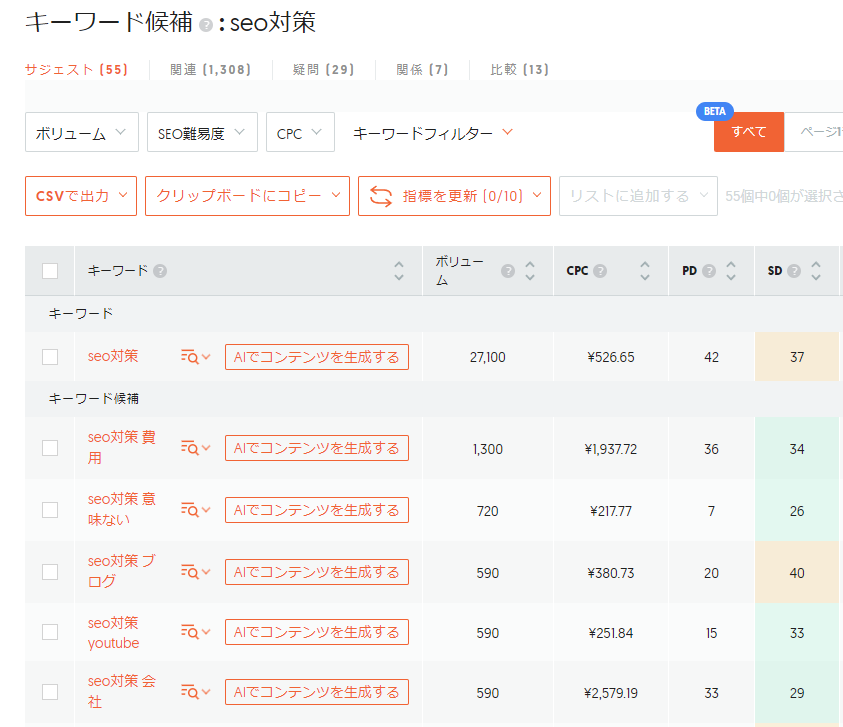
Task: Open the 指標を更新 (0/10) dropdown
Action: point(454,196)
